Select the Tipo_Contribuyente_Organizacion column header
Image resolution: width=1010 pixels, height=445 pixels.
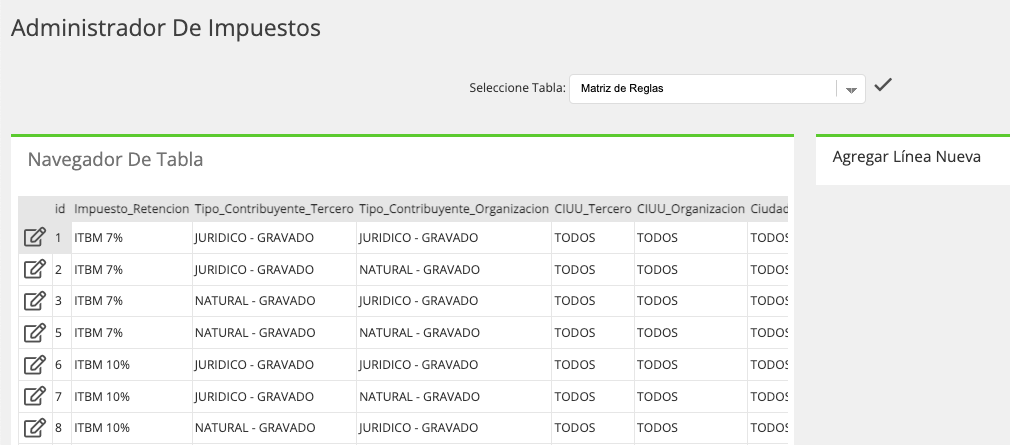[454, 209]
